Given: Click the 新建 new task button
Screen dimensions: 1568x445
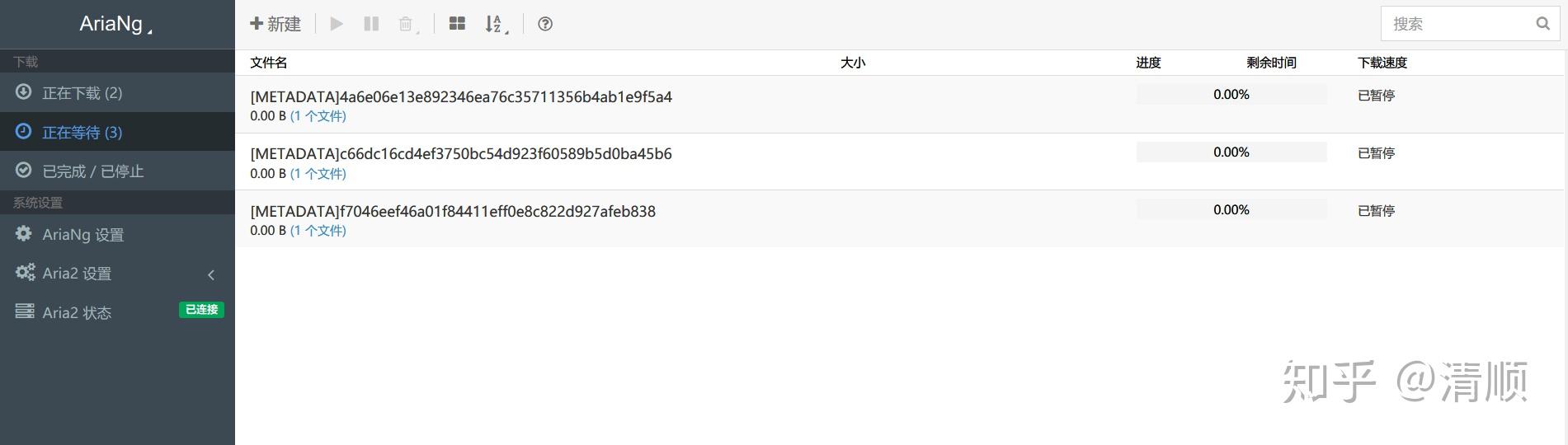Looking at the screenshot, I should [x=275, y=24].
